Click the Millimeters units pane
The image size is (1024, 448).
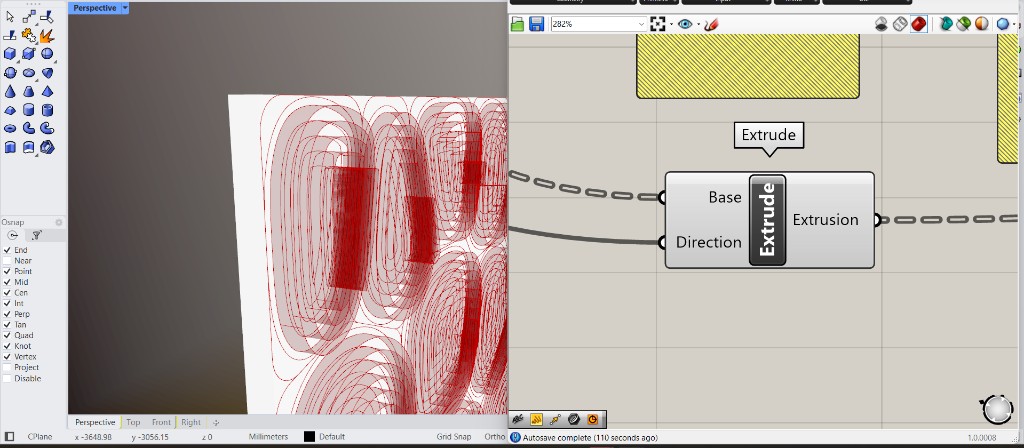point(268,436)
